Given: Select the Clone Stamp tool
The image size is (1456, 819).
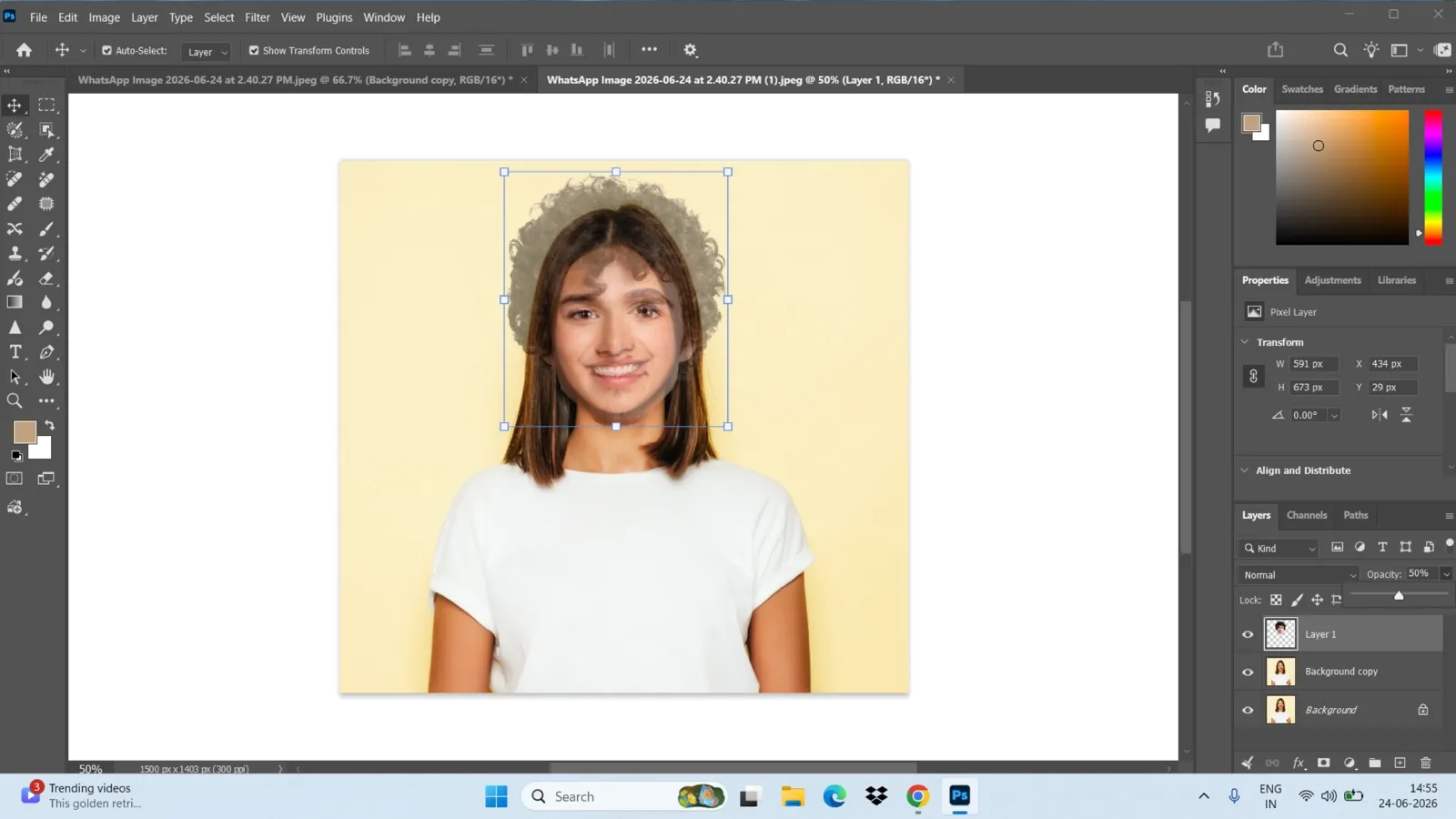Looking at the screenshot, I should click(x=15, y=253).
